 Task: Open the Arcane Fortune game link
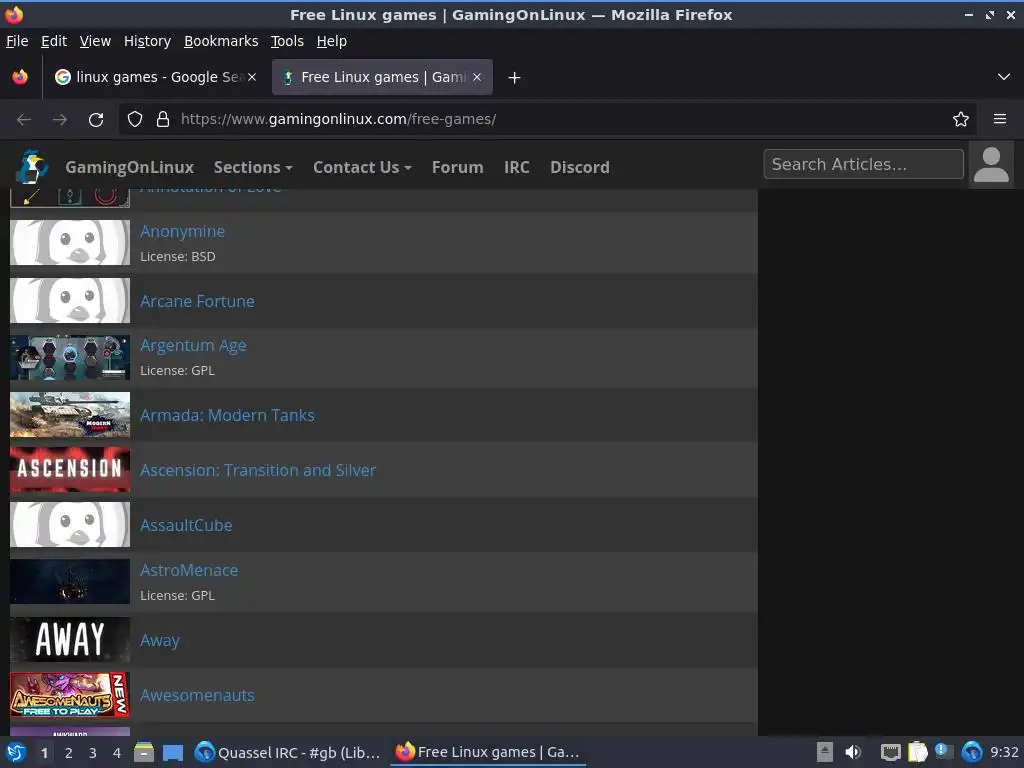tap(197, 301)
